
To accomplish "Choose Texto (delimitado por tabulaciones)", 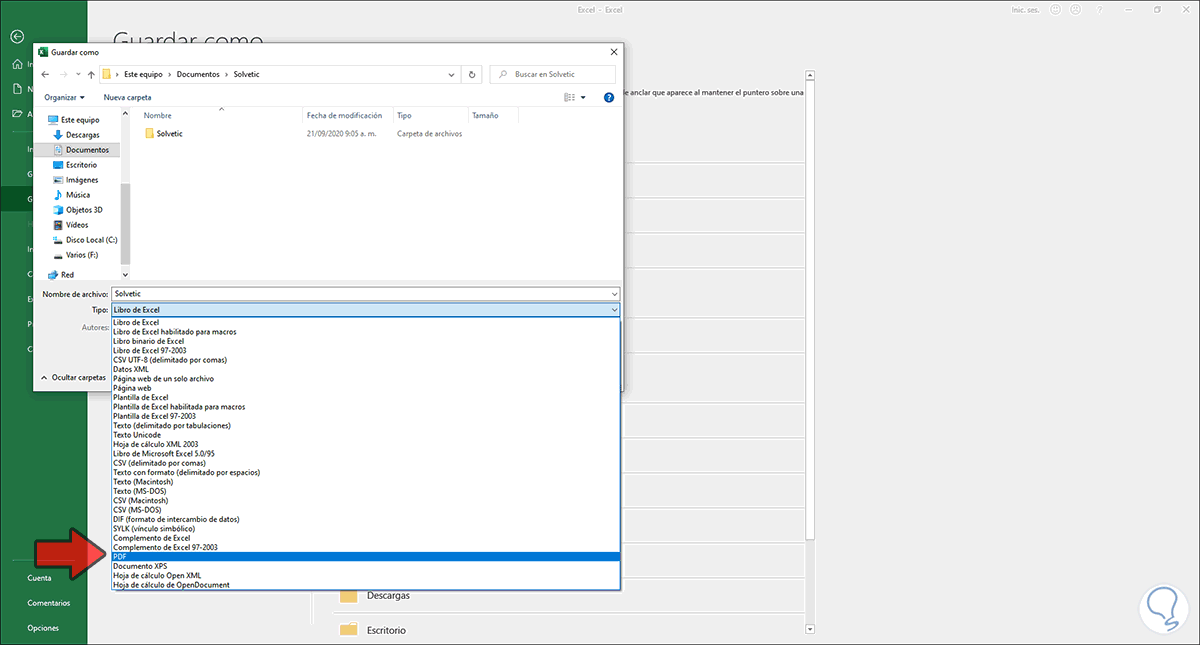I will point(366,425).
